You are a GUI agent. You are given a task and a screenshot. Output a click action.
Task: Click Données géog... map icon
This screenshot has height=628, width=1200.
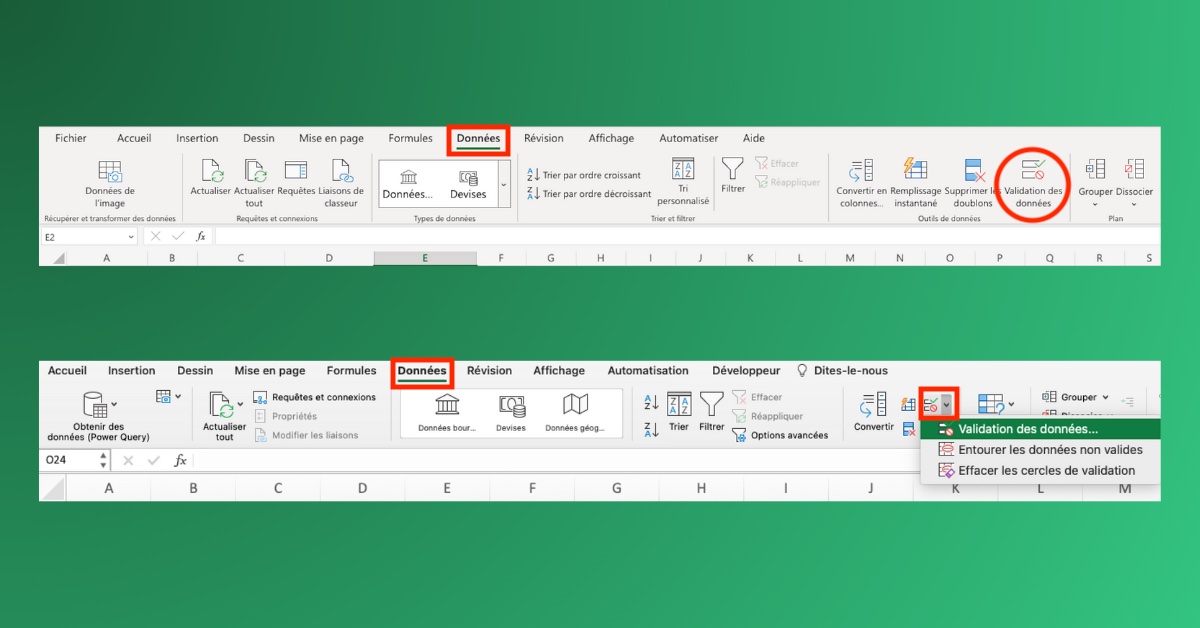(x=575, y=405)
